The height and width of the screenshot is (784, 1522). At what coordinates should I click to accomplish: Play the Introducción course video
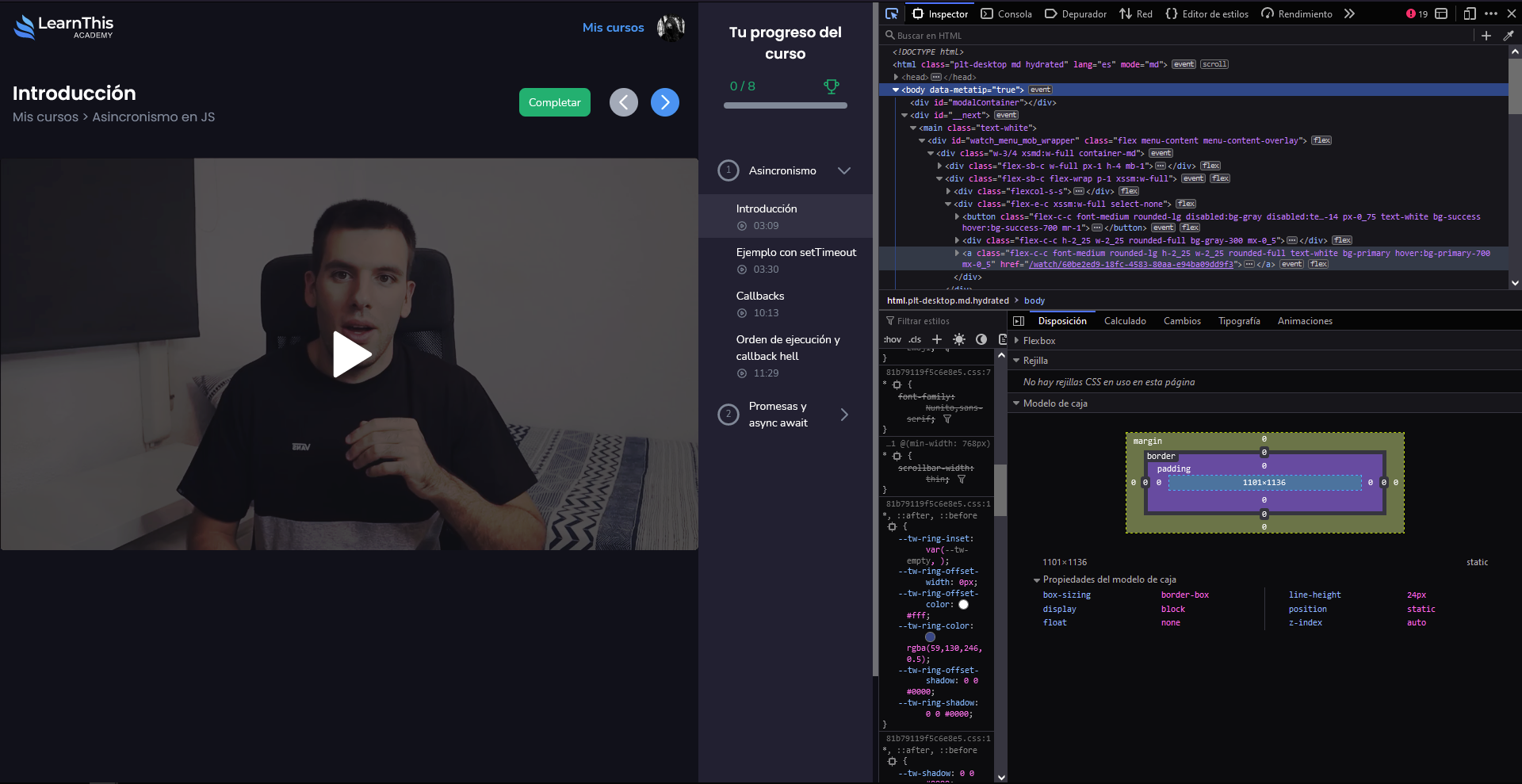point(351,354)
